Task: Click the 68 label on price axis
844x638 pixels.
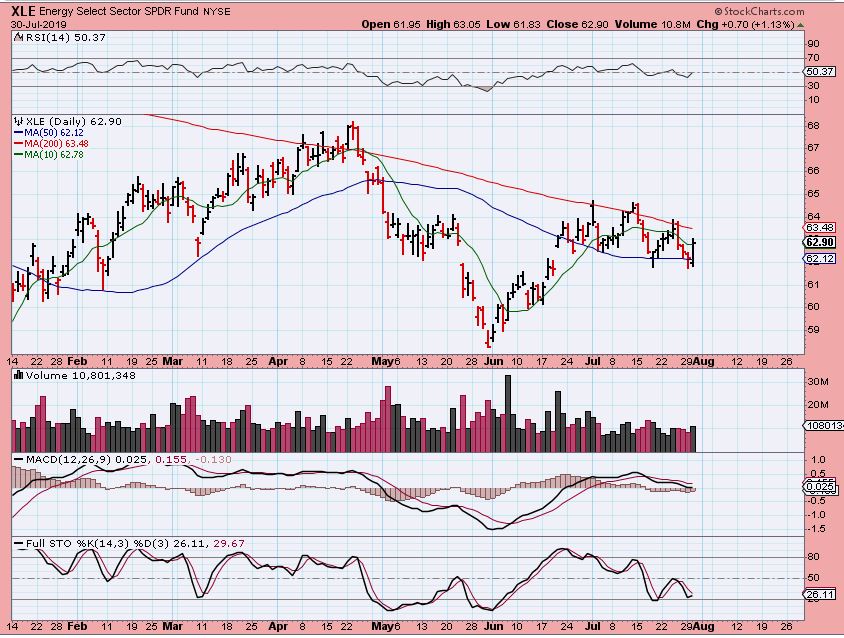Action: click(813, 125)
